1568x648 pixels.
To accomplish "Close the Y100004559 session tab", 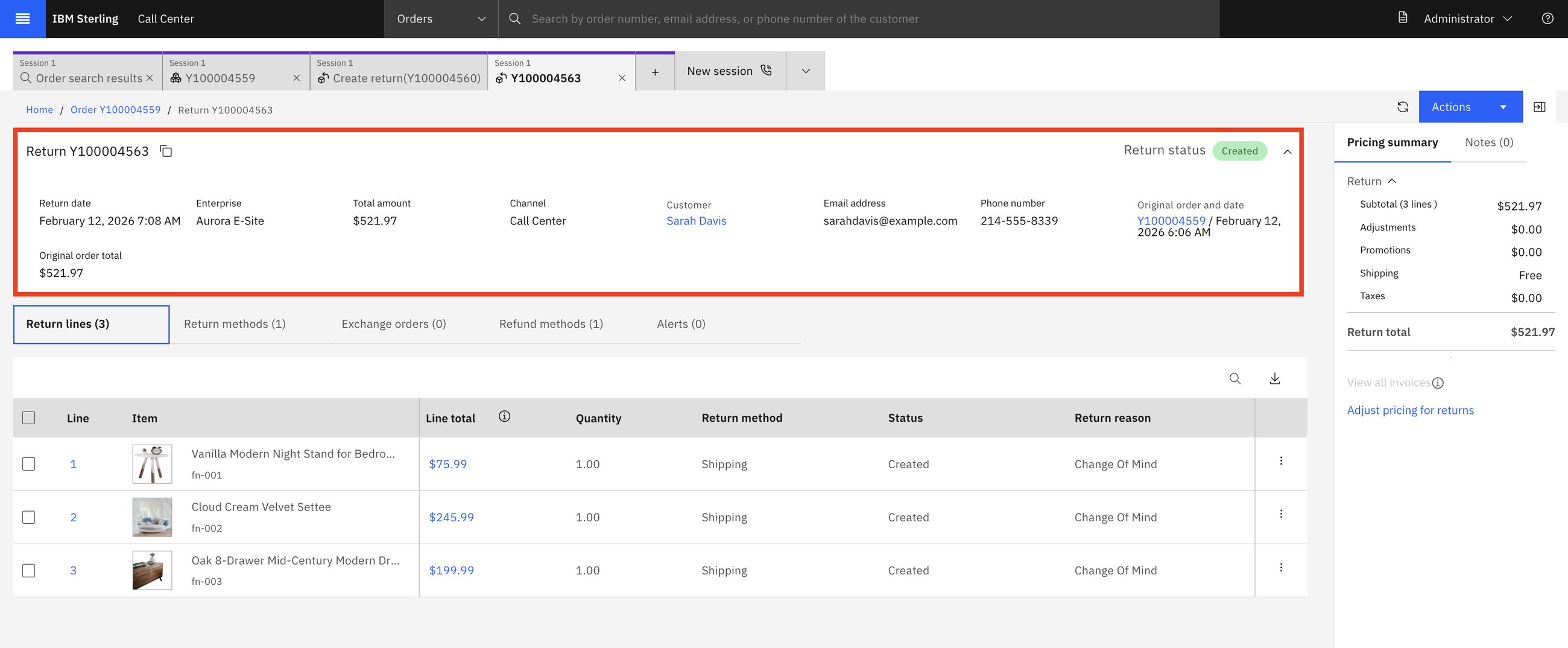I will (297, 78).
